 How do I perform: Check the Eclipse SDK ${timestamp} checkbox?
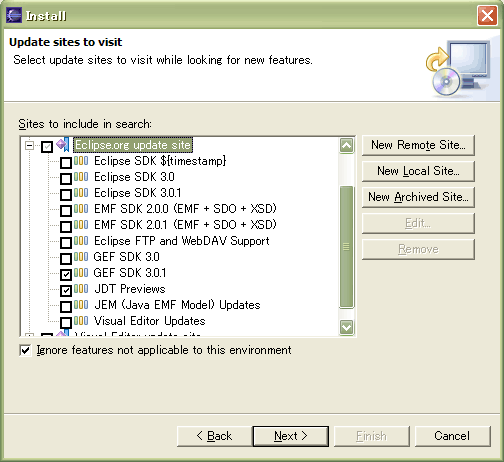coord(66,163)
